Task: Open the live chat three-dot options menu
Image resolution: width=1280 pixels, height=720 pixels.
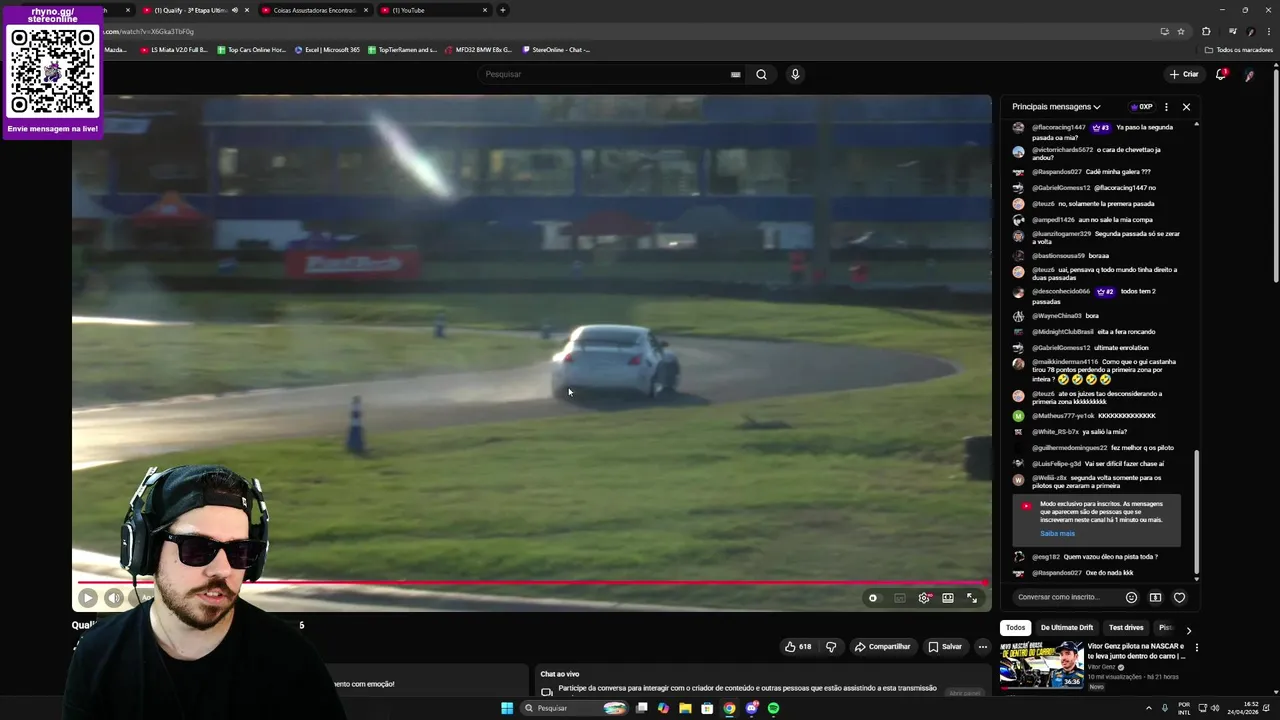Action: pos(1166,107)
